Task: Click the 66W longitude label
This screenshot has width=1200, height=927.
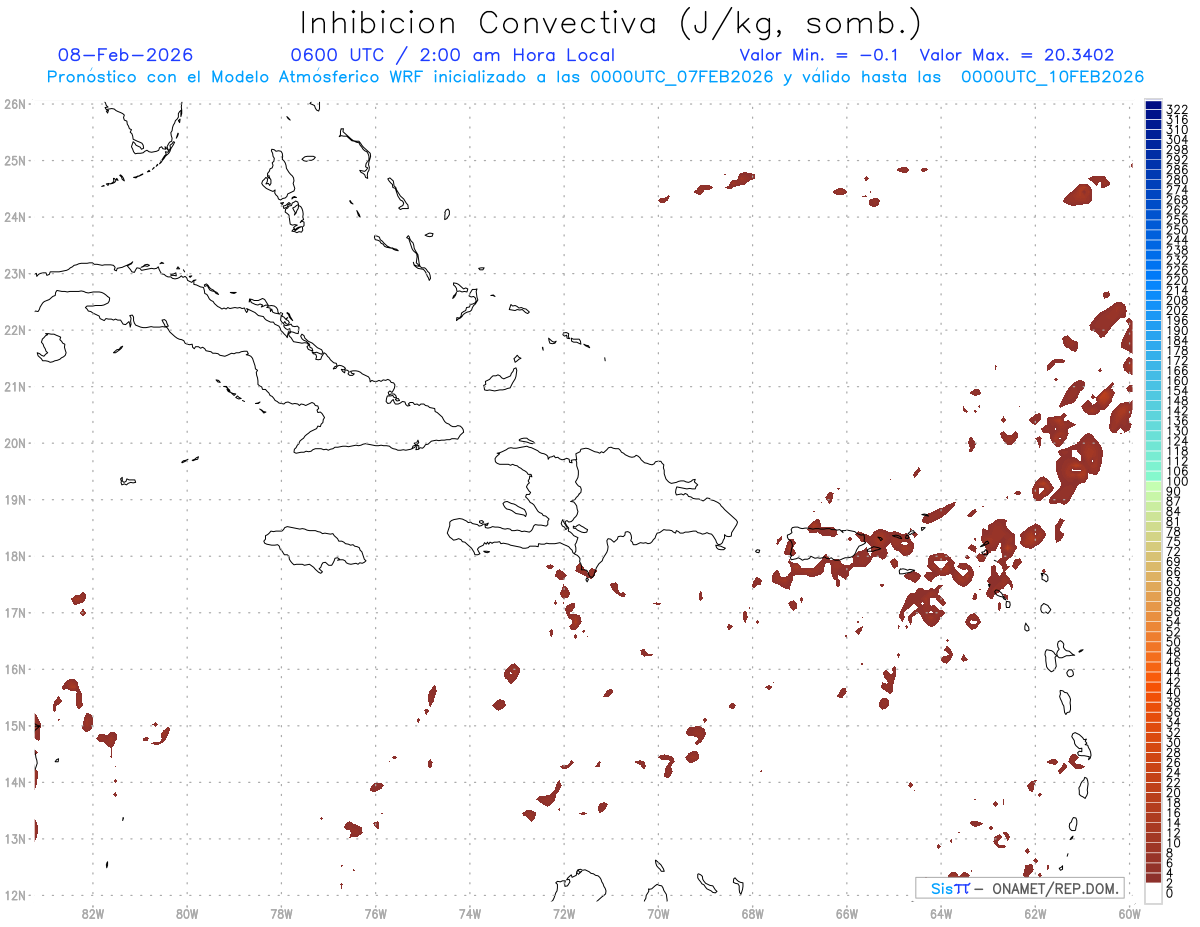Action: tap(846, 913)
